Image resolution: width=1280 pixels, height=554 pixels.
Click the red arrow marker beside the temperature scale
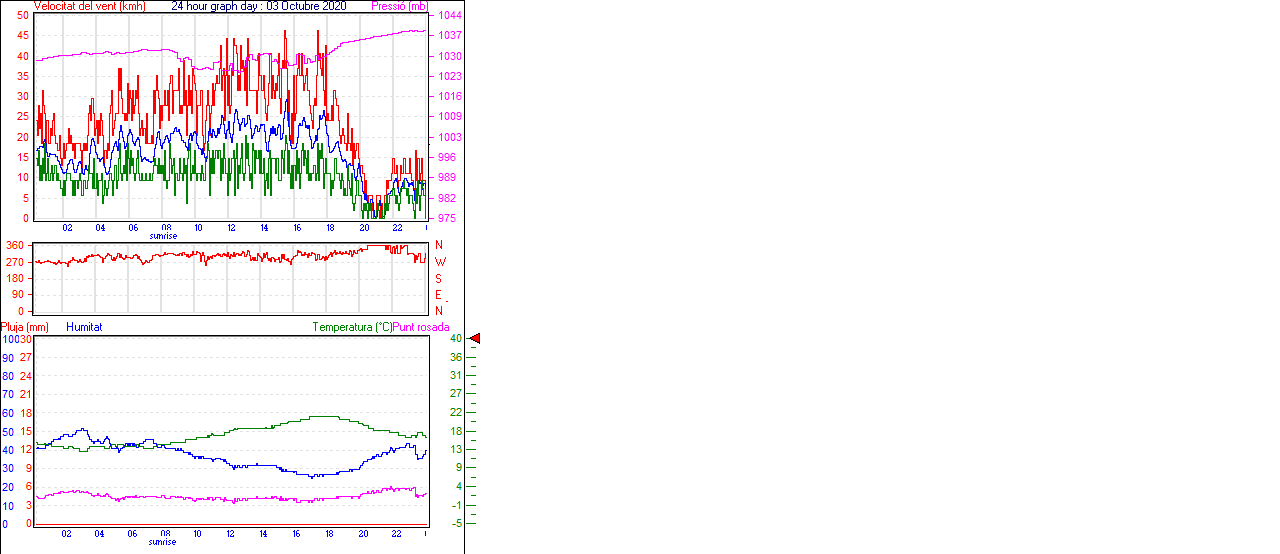[x=475, y=339]
